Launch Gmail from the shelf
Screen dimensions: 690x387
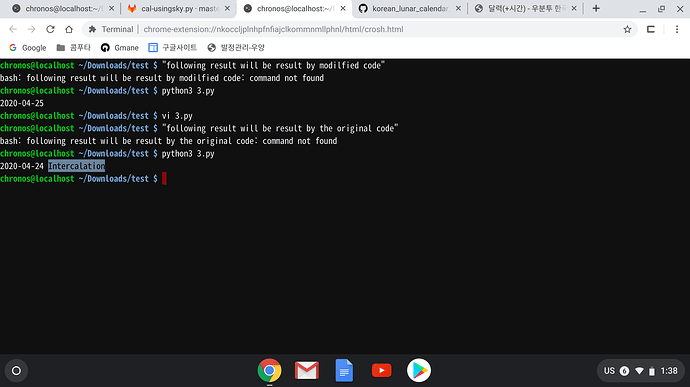coord(307,371)
